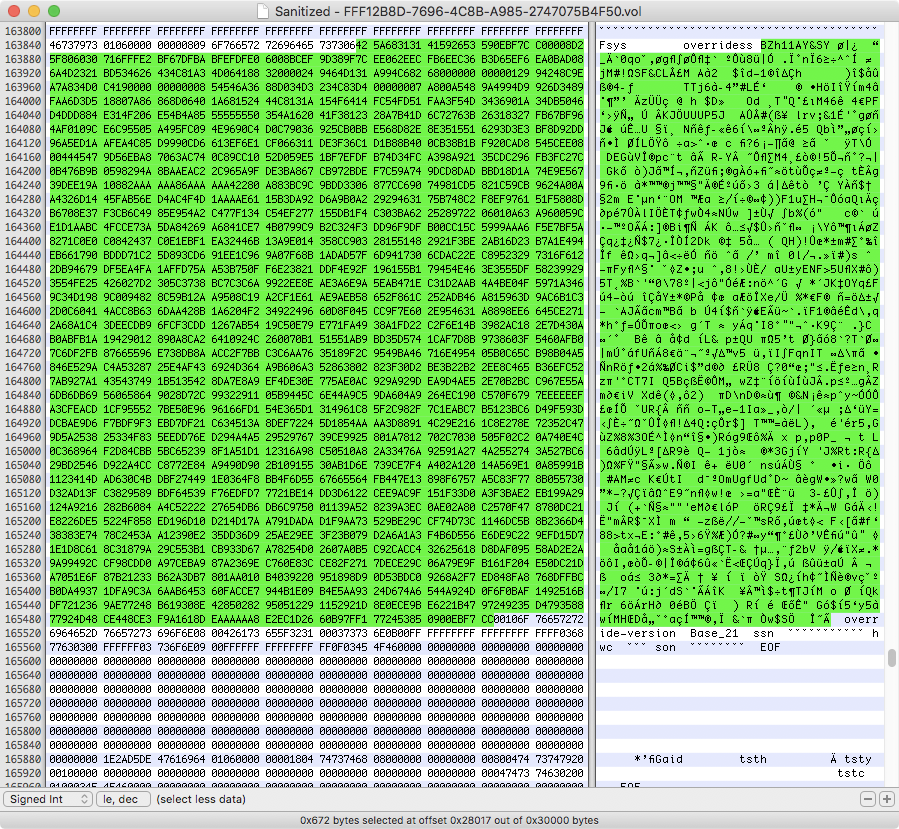Click hex group 5A683131
The image size is (899, 829).
(x=397, y=45)
